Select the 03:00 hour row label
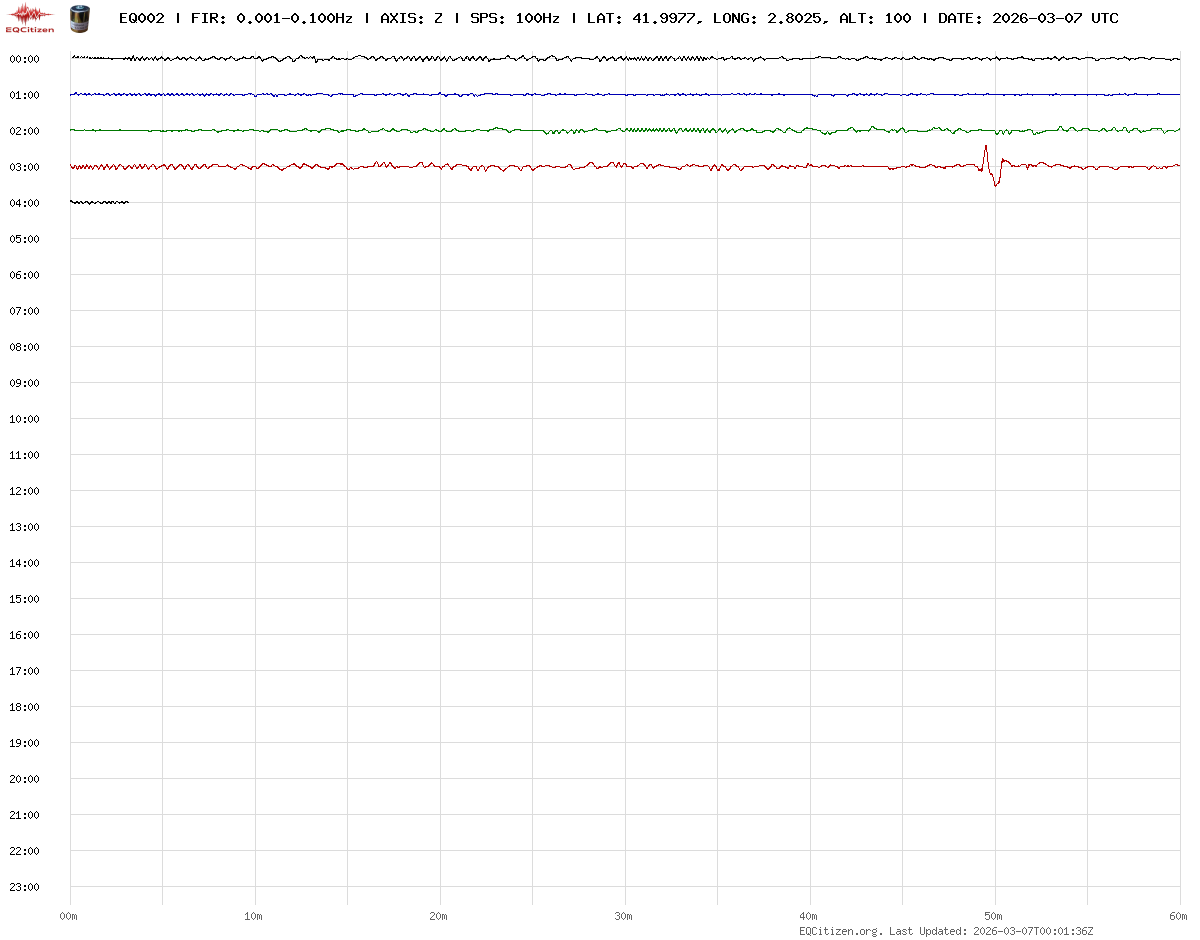This screenshot has height=940, width=1200. tap(24, 167)
